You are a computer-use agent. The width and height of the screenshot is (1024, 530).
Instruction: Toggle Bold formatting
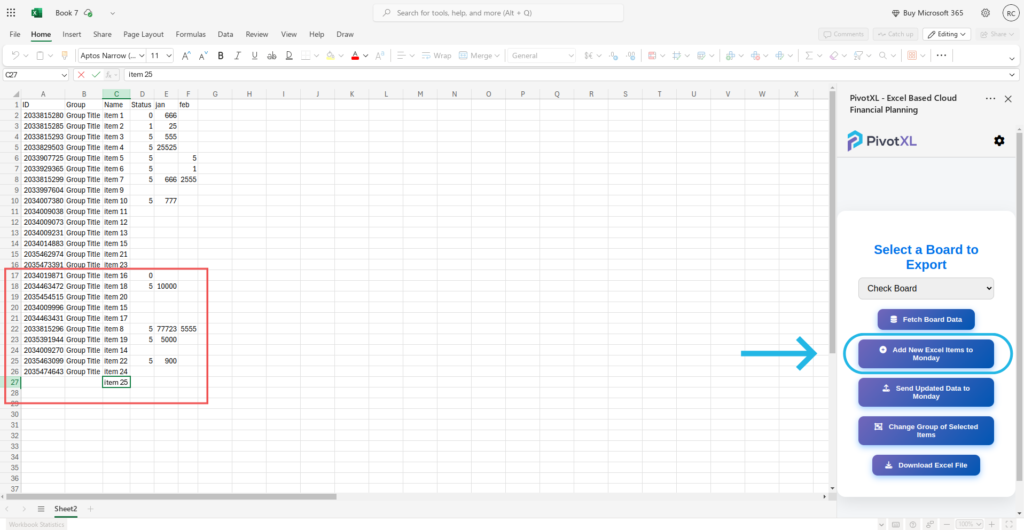(221, 55)
